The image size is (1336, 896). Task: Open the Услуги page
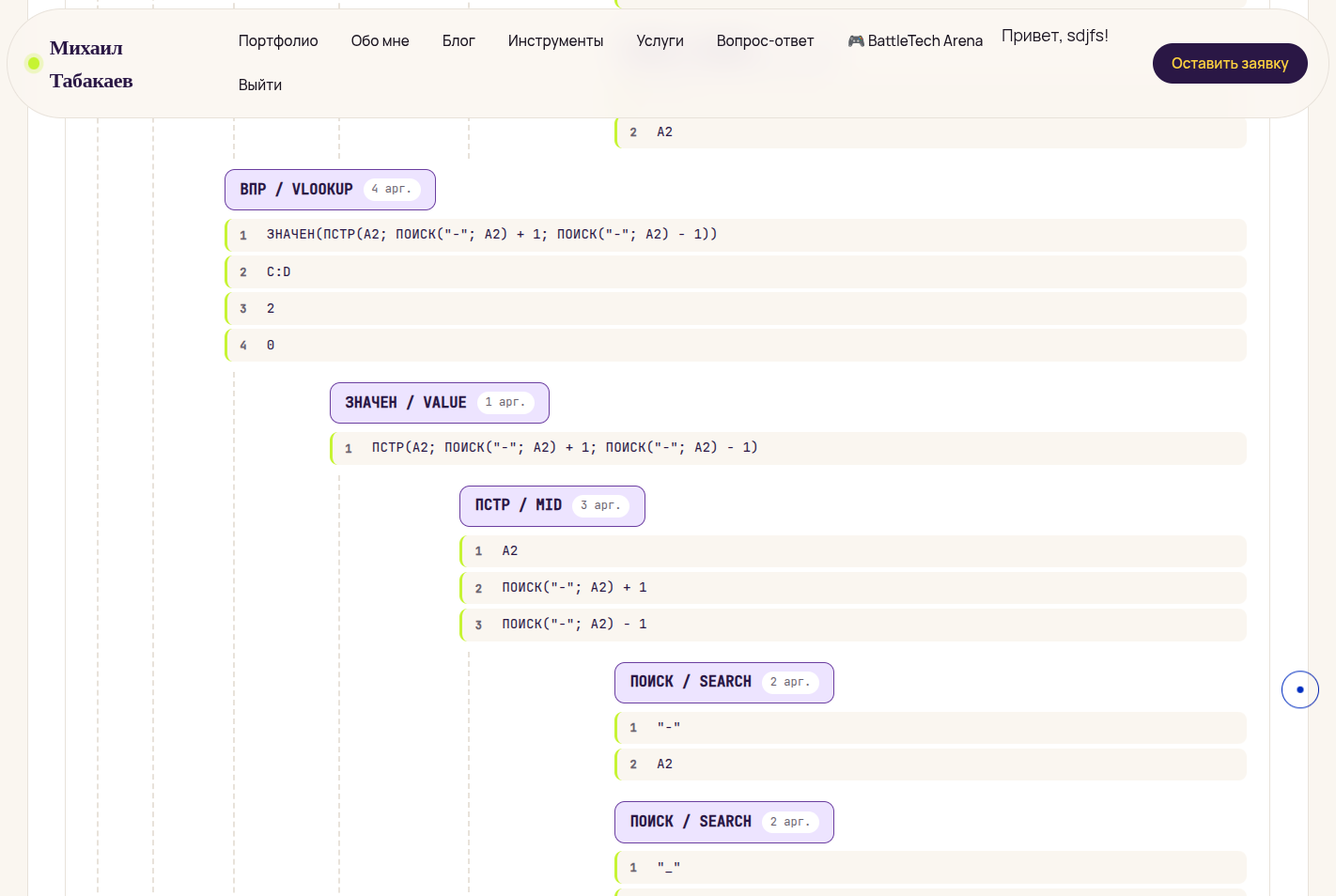(660, 41)
